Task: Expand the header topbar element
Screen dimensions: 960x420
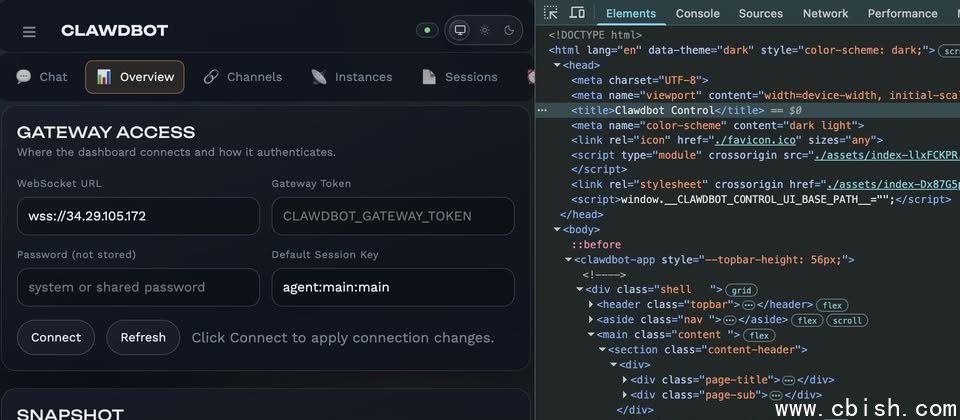Action: point(591,305)
